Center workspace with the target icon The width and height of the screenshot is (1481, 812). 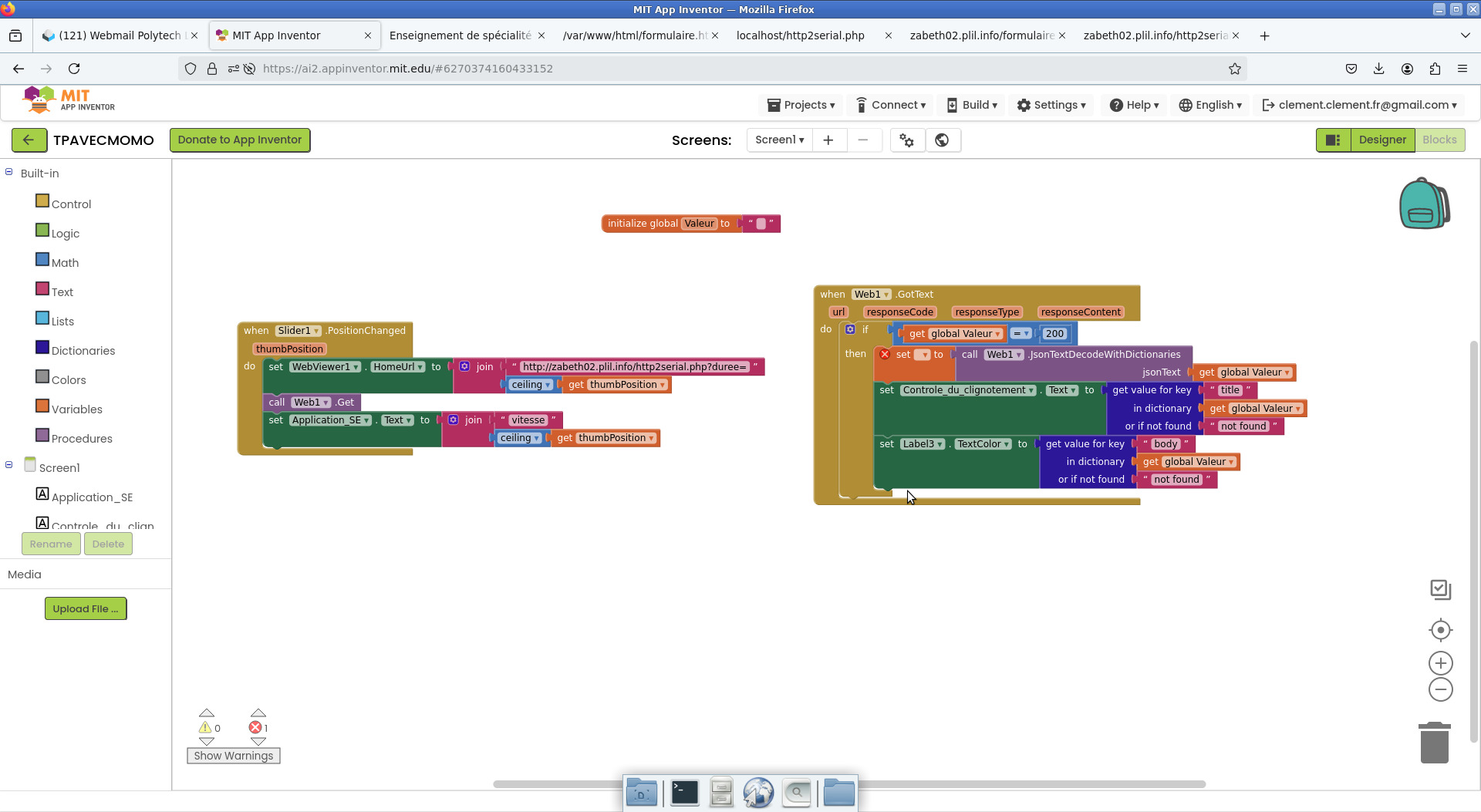(x=1440, y=630)
